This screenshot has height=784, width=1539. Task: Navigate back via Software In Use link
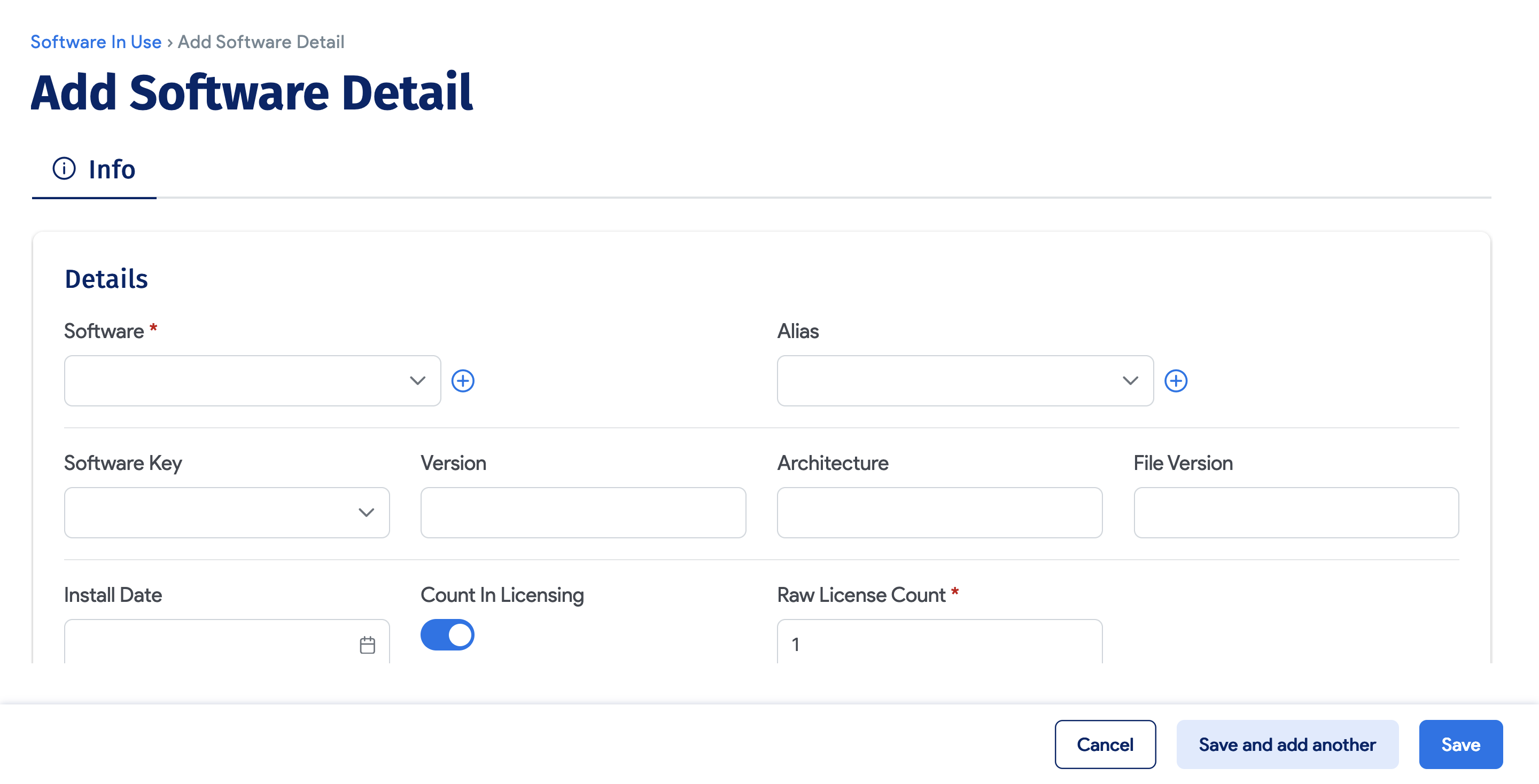coord(96,41)
